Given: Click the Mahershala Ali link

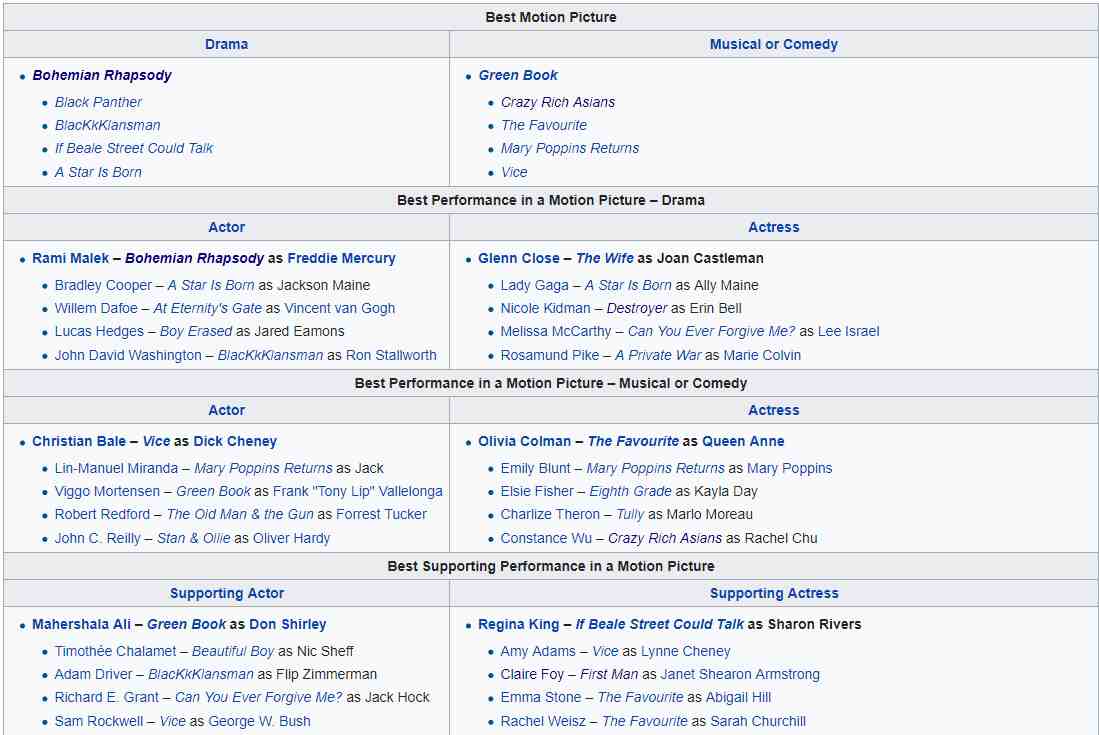Looking at the screenshot, I should pos(81,624).
